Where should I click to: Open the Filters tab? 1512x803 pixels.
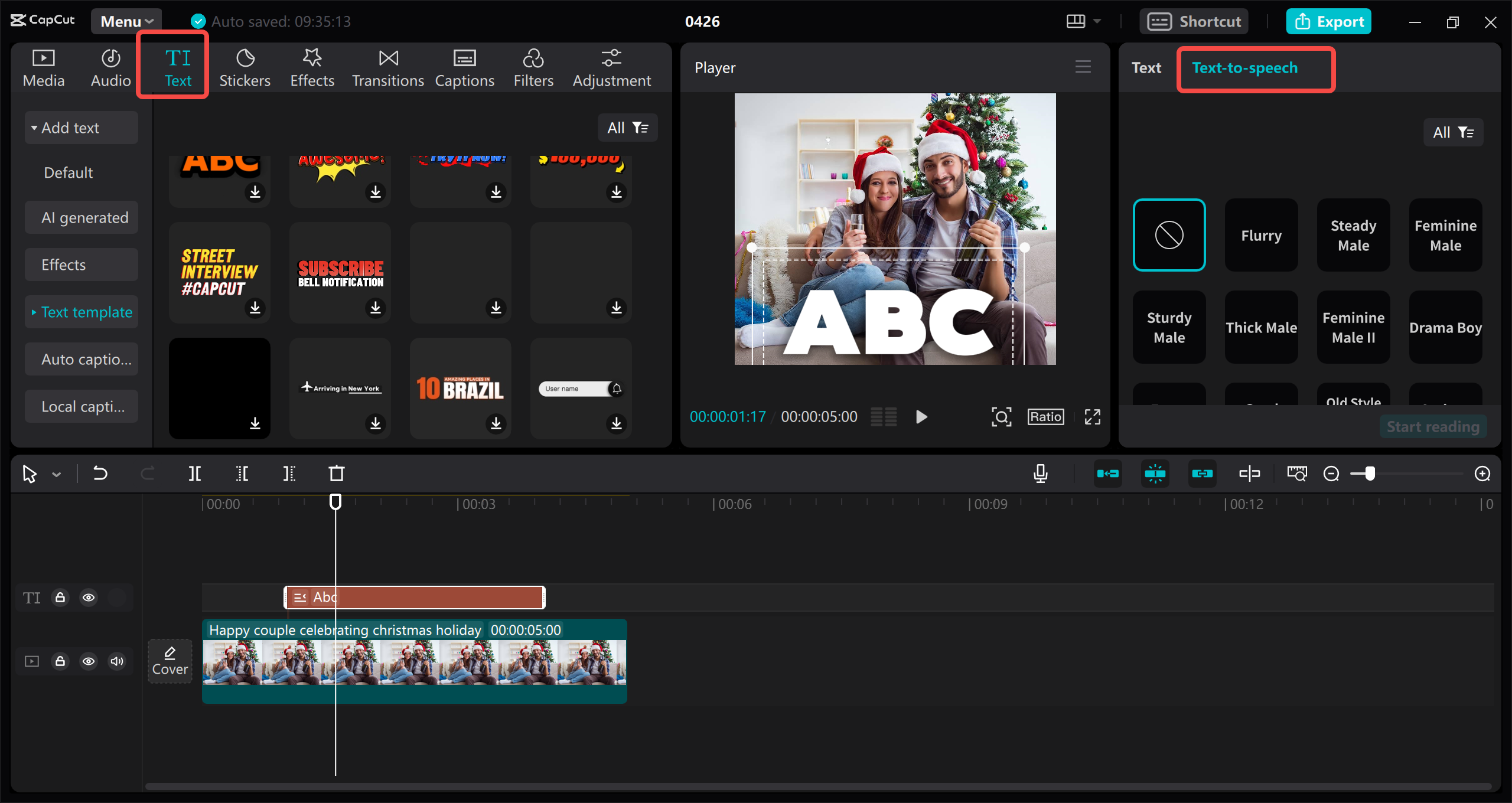[533, 68]
